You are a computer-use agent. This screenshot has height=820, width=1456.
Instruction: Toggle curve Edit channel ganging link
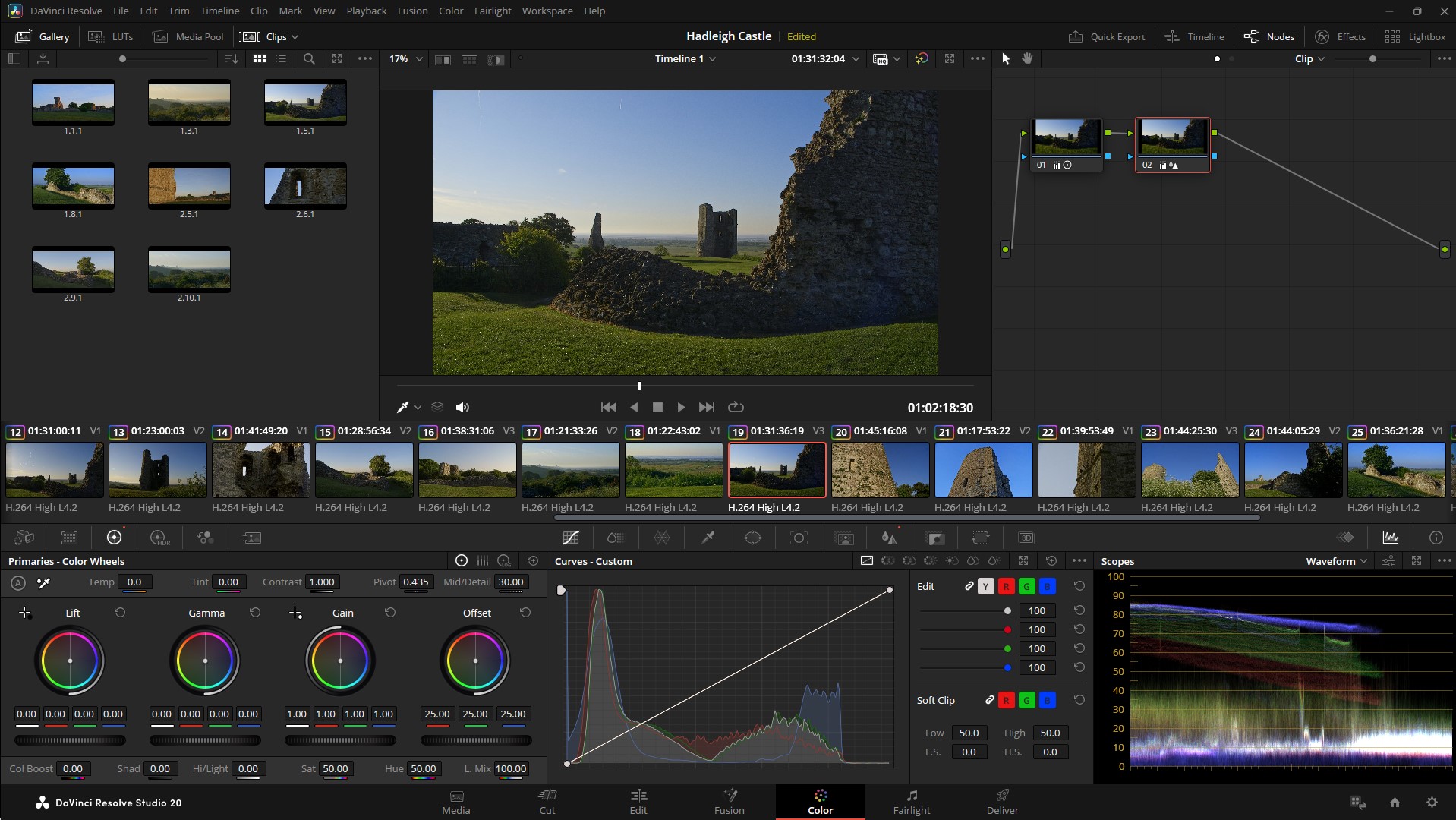(969, 586)
